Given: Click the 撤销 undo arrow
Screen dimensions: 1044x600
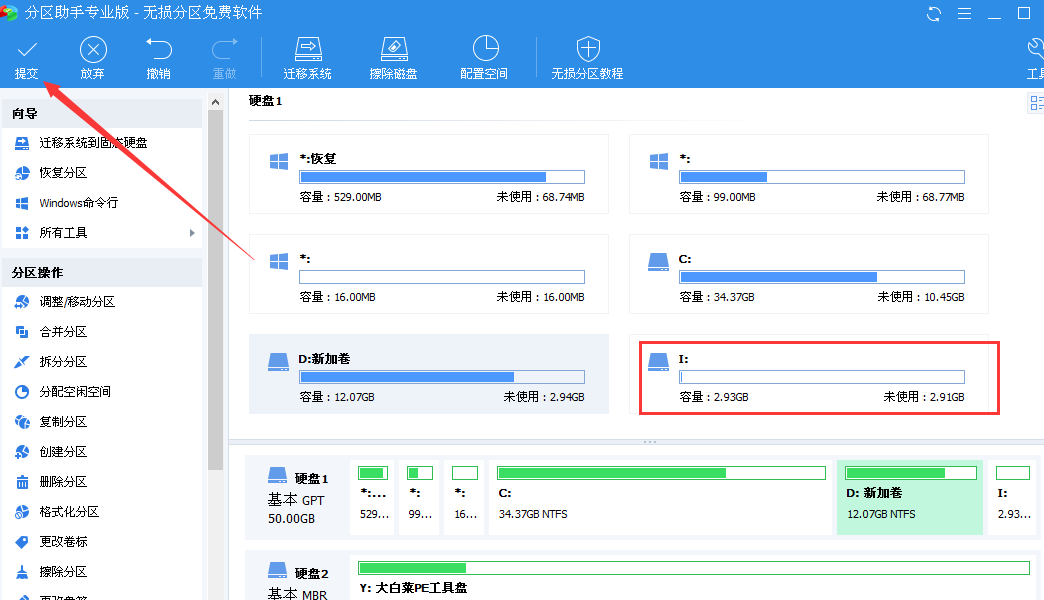Looking at the screenshot, I should click(x=158, y=50).
